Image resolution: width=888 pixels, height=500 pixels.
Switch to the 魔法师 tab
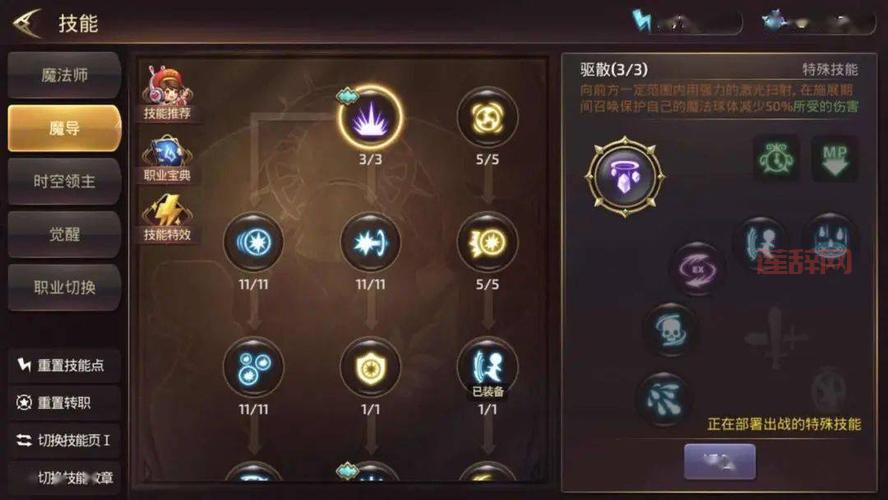pos(65,75)
